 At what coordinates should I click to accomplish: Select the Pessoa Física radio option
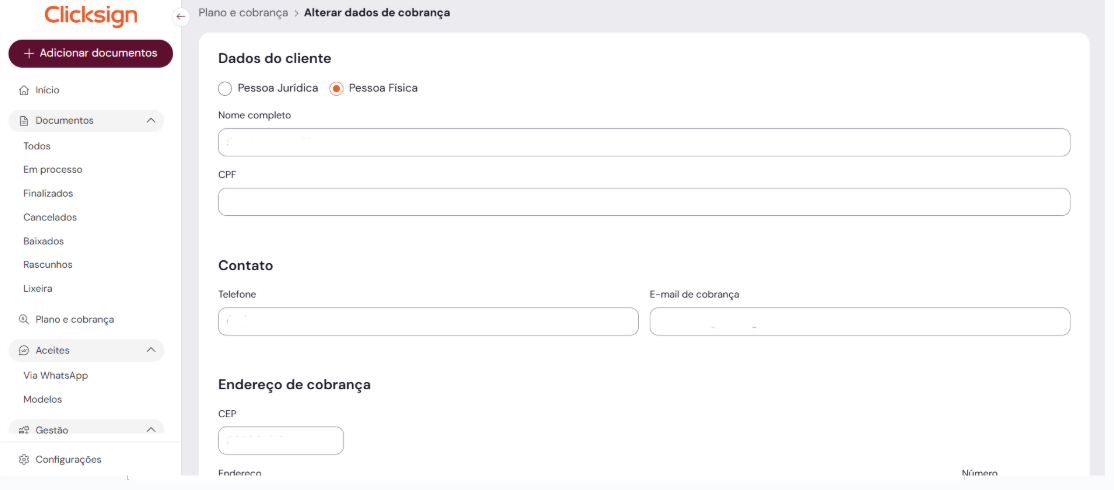337,88
